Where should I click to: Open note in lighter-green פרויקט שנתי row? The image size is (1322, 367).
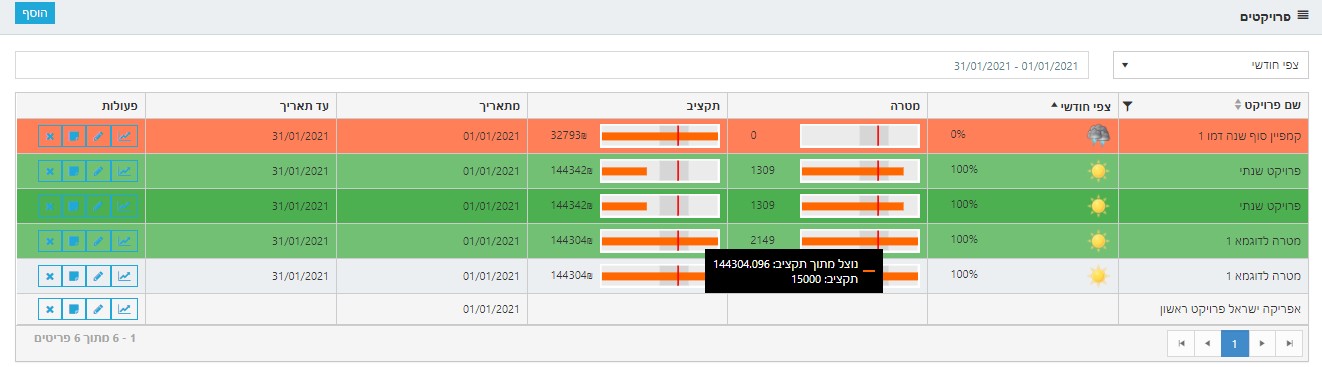(75, 171)
